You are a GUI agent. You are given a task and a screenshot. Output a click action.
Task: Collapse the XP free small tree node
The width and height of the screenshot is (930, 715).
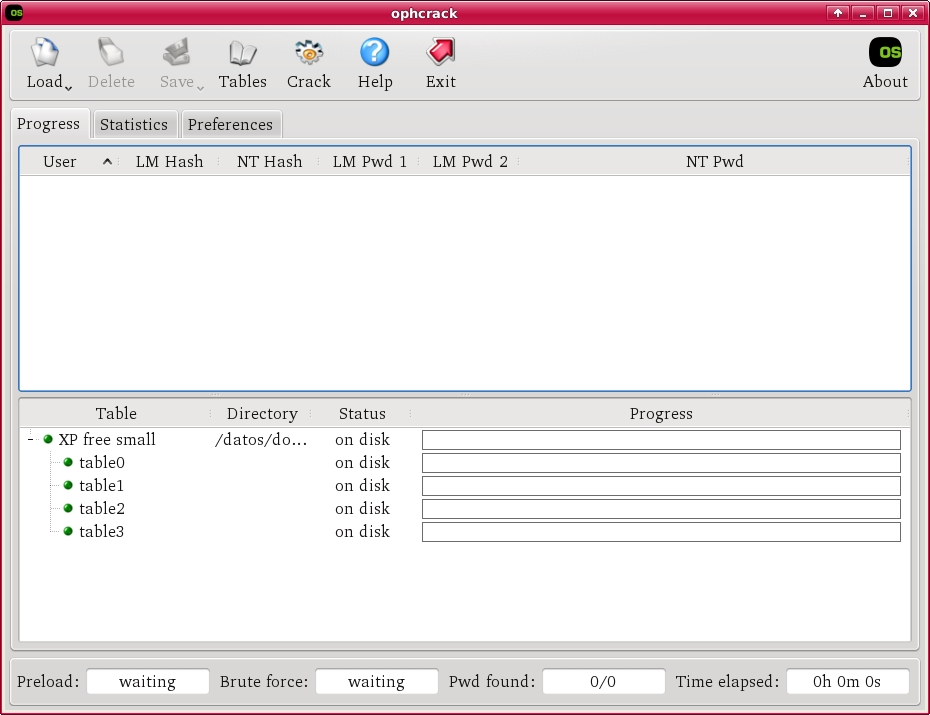coord(31,439)
